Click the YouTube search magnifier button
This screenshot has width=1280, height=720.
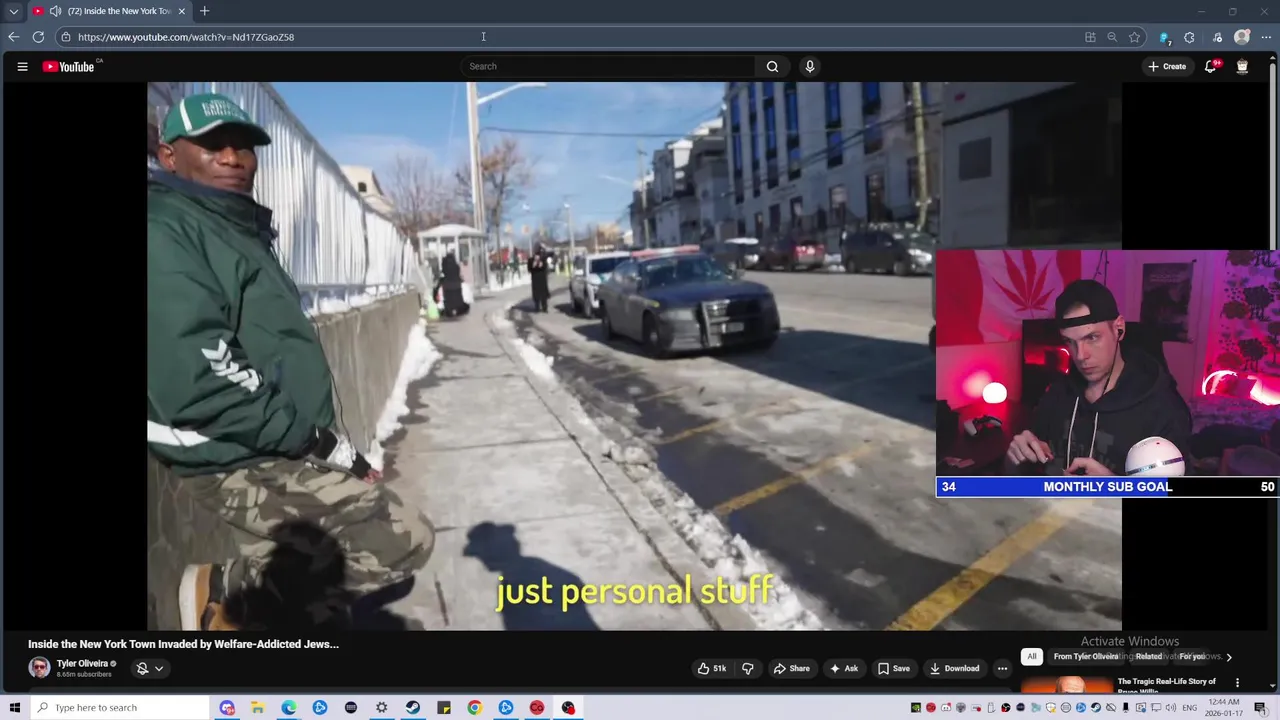(x=772, y=67)
